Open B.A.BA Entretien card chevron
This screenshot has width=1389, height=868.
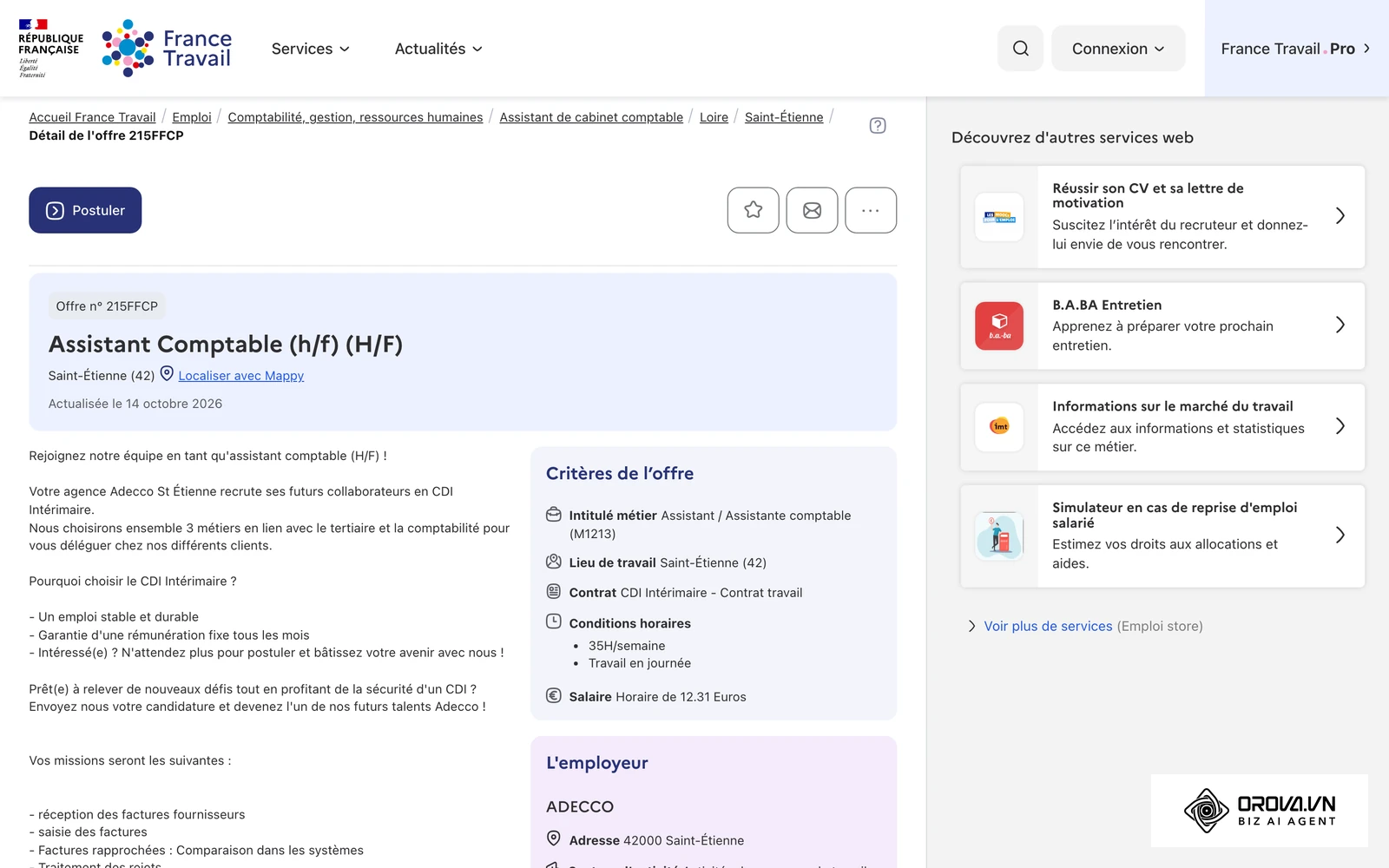pyautogui.click(x=1340, y=325)
